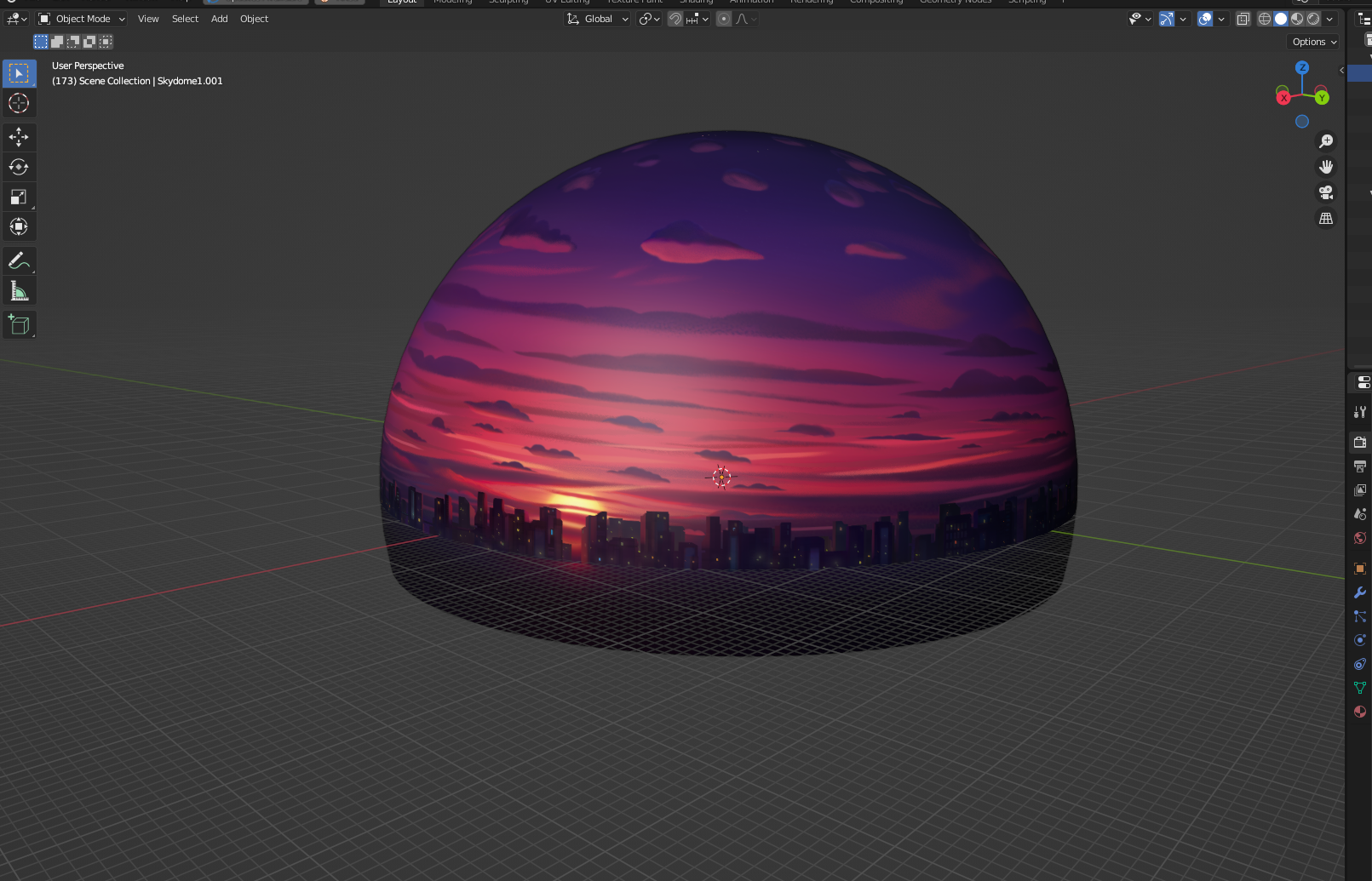Open Global transform orientation dropdown

click(597, 19)
